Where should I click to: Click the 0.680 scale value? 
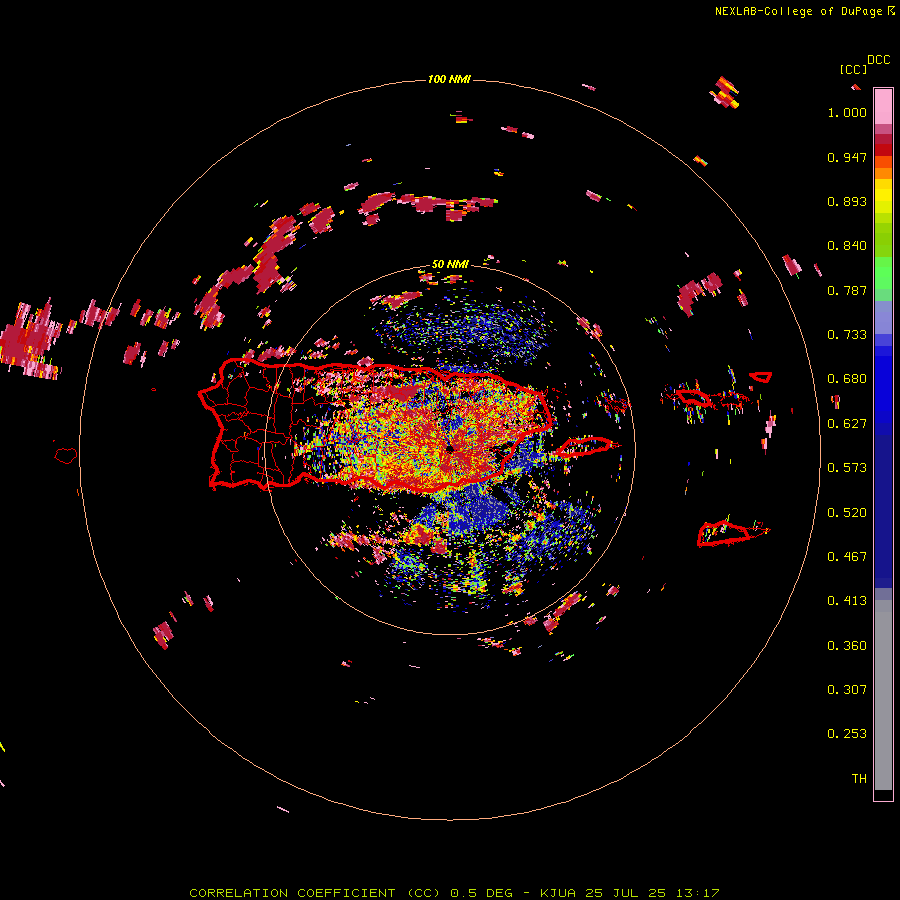(847, 379)
